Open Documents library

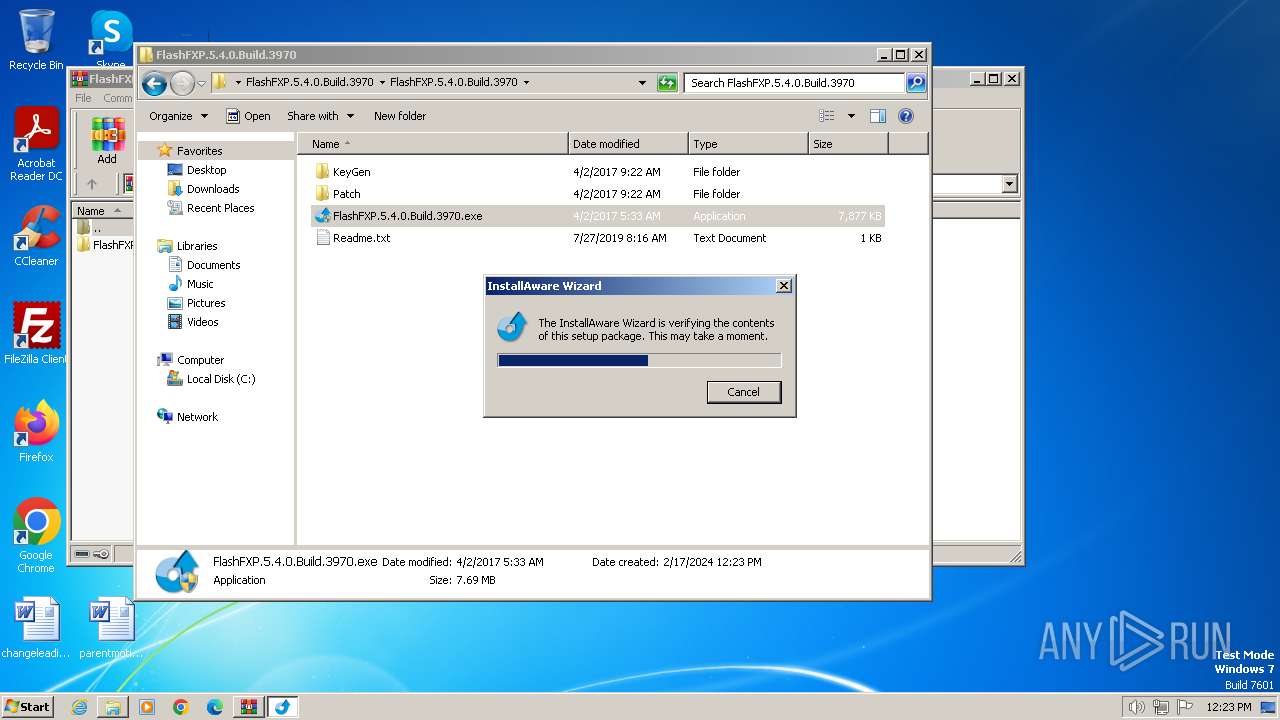(x=213, y=265)
